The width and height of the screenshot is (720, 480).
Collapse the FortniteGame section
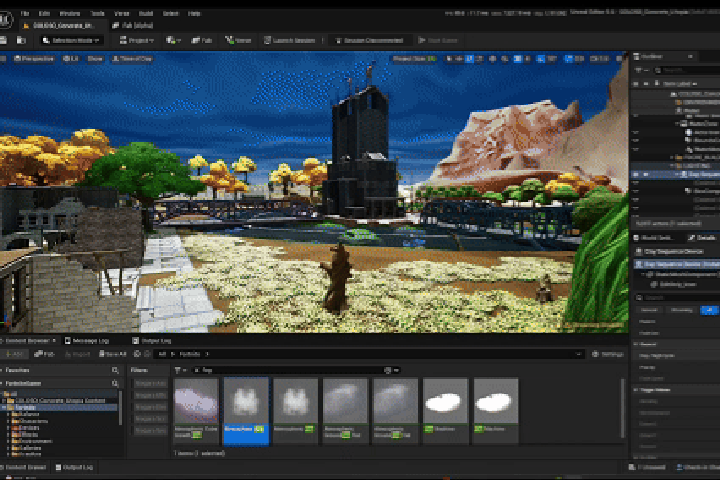pyautogui.click(x=2, y=383)
